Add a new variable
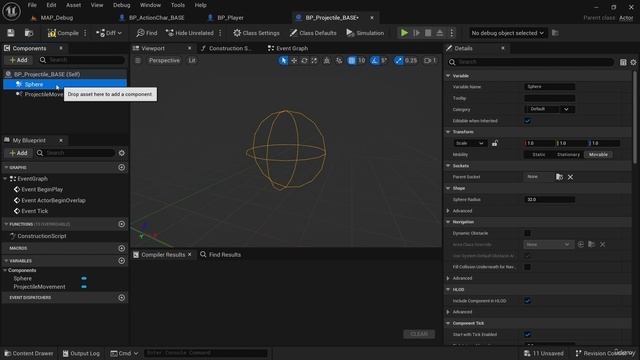 tap(122, 261)
